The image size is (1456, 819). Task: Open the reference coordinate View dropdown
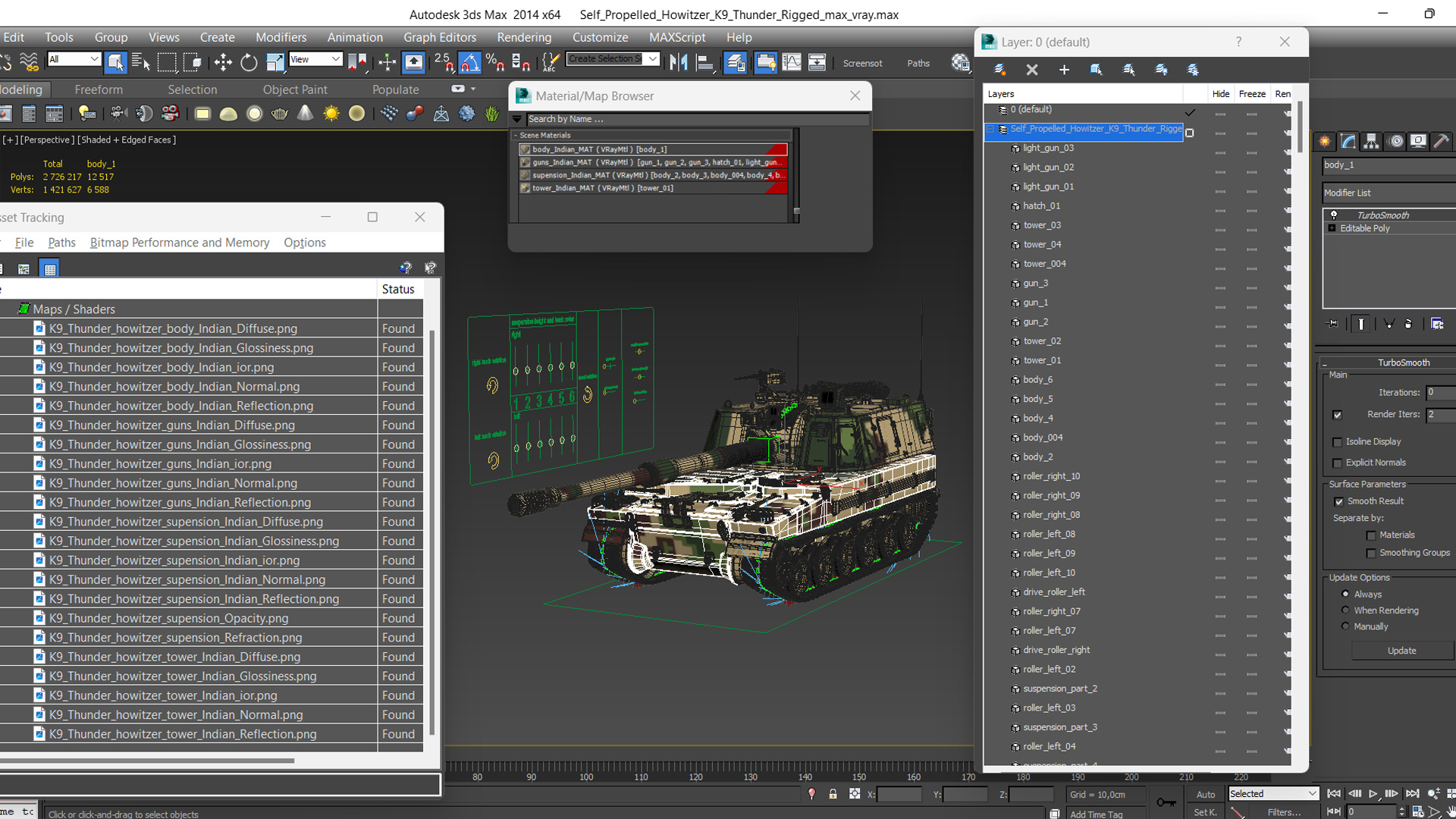315,59
